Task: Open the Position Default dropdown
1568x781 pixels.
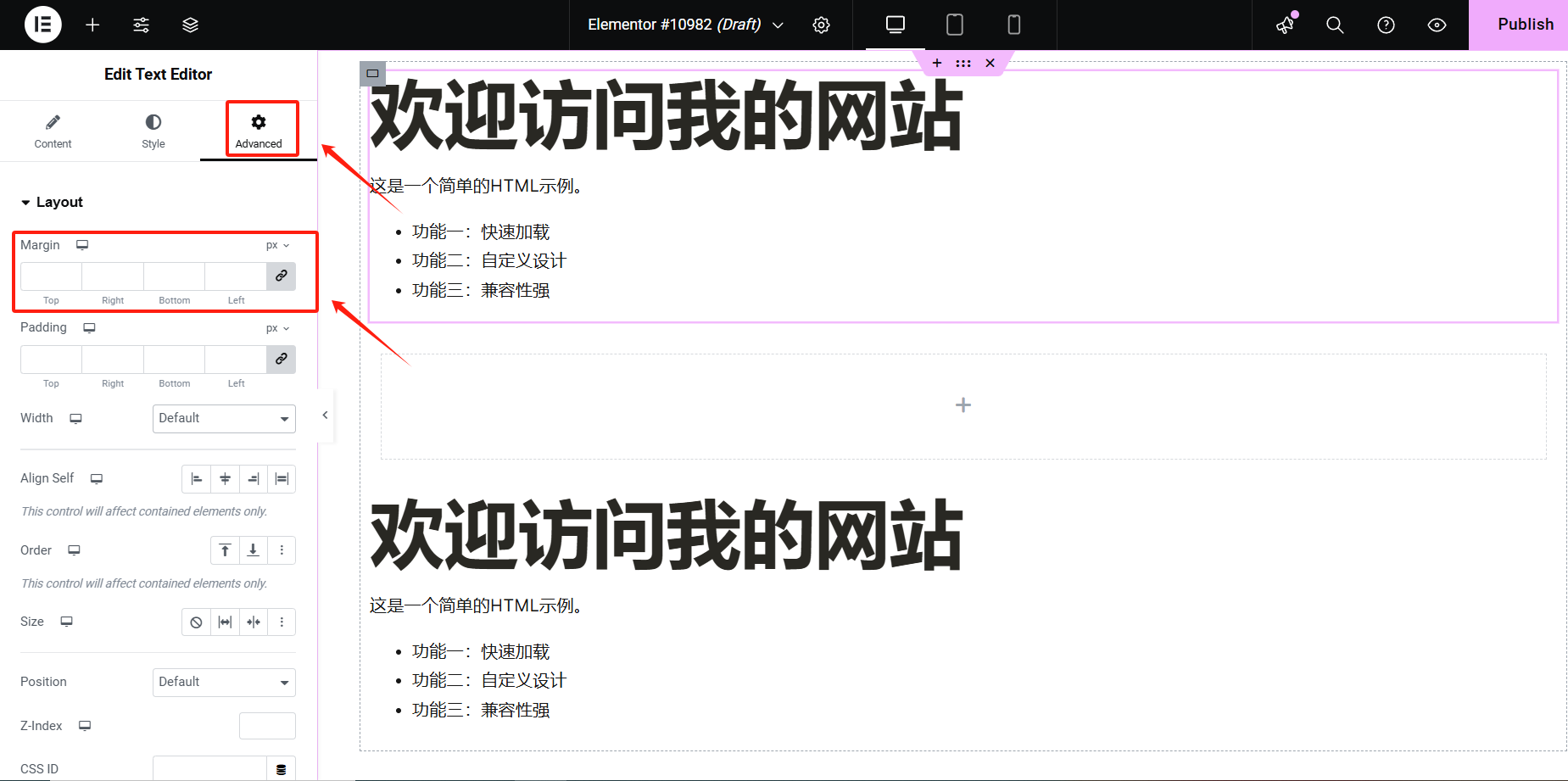Action: click(224, 682)
